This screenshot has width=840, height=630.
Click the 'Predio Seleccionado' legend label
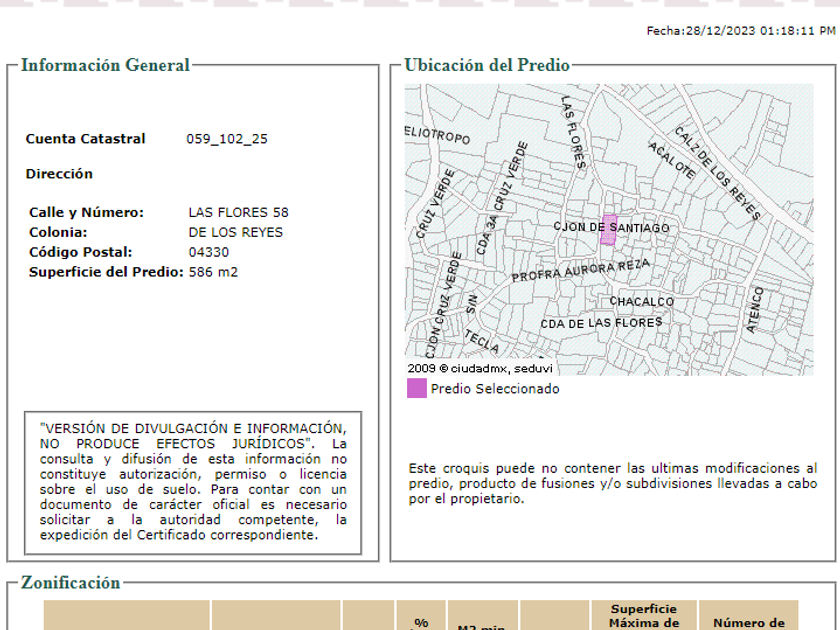[x=495, y=389]
